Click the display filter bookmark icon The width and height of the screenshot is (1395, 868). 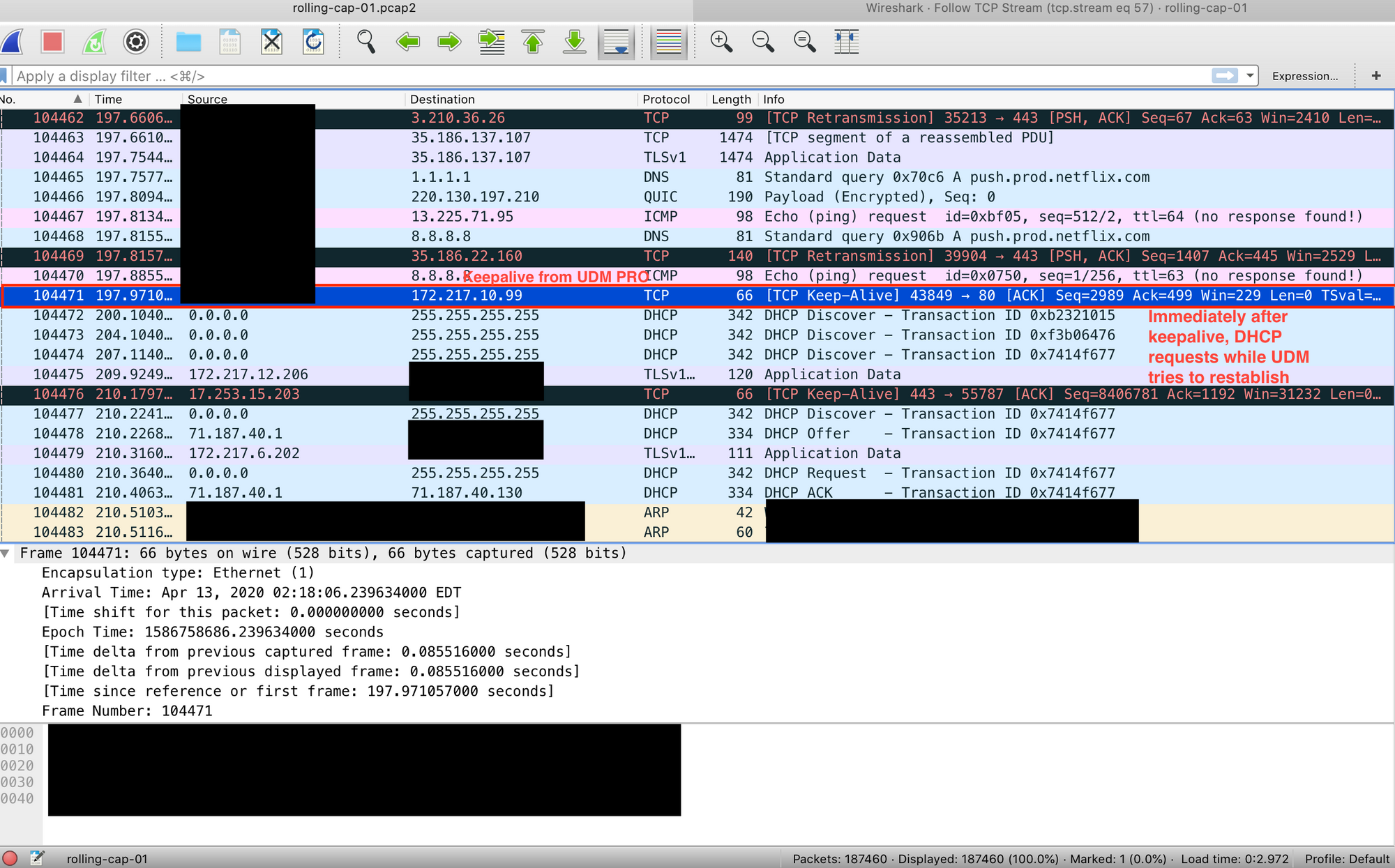4,75
